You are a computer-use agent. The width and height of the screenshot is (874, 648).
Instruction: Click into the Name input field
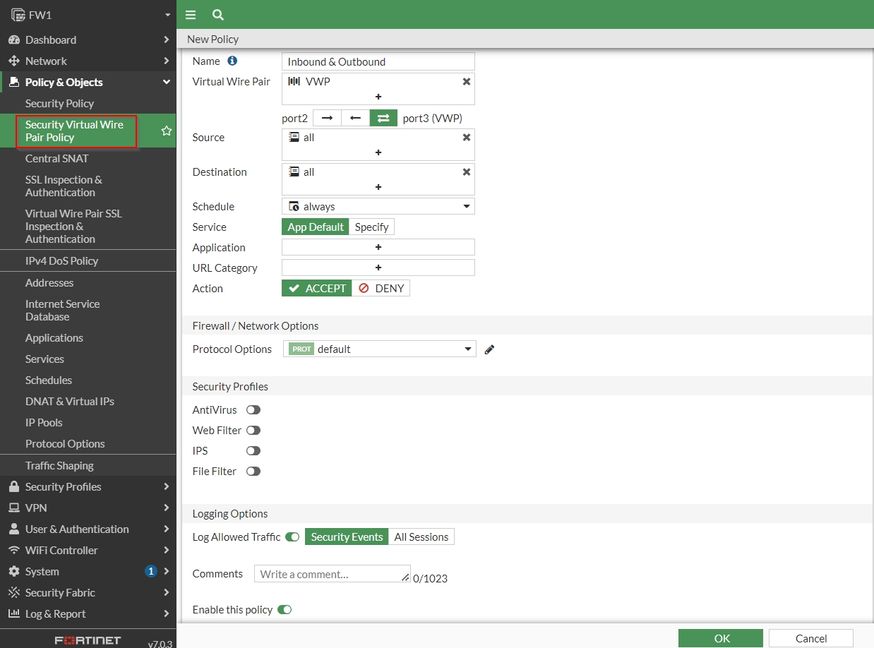click(378, 61)
